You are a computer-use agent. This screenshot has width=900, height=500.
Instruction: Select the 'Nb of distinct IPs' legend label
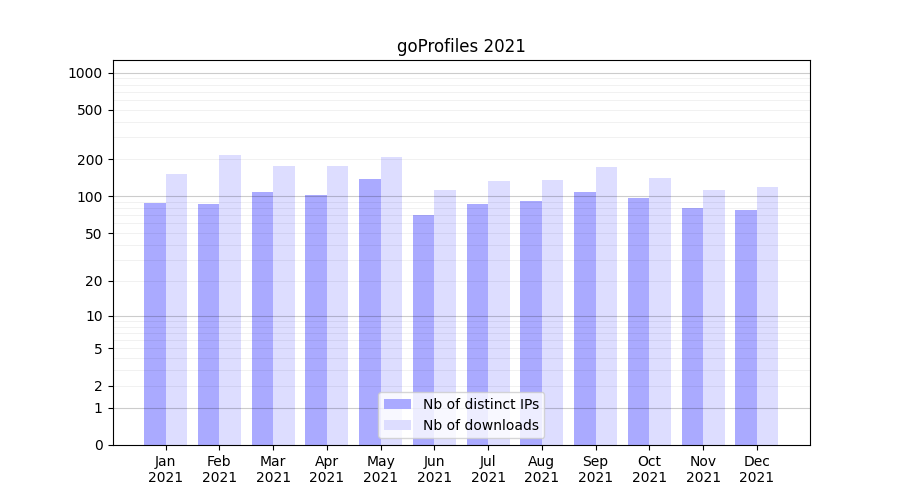point(480,404)
